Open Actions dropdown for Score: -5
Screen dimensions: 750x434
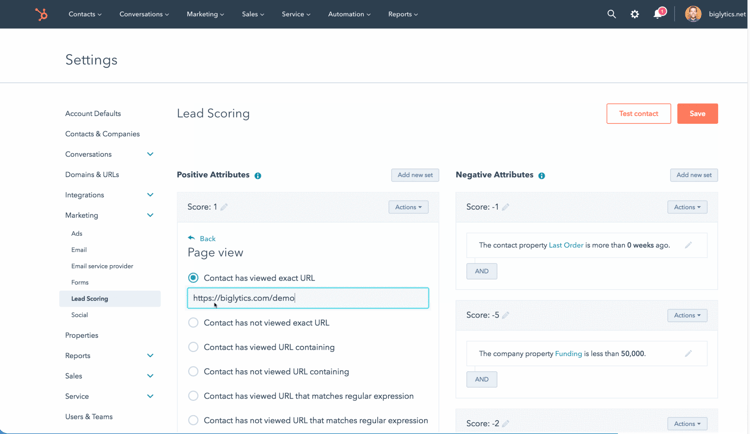(x=687, y=315)
